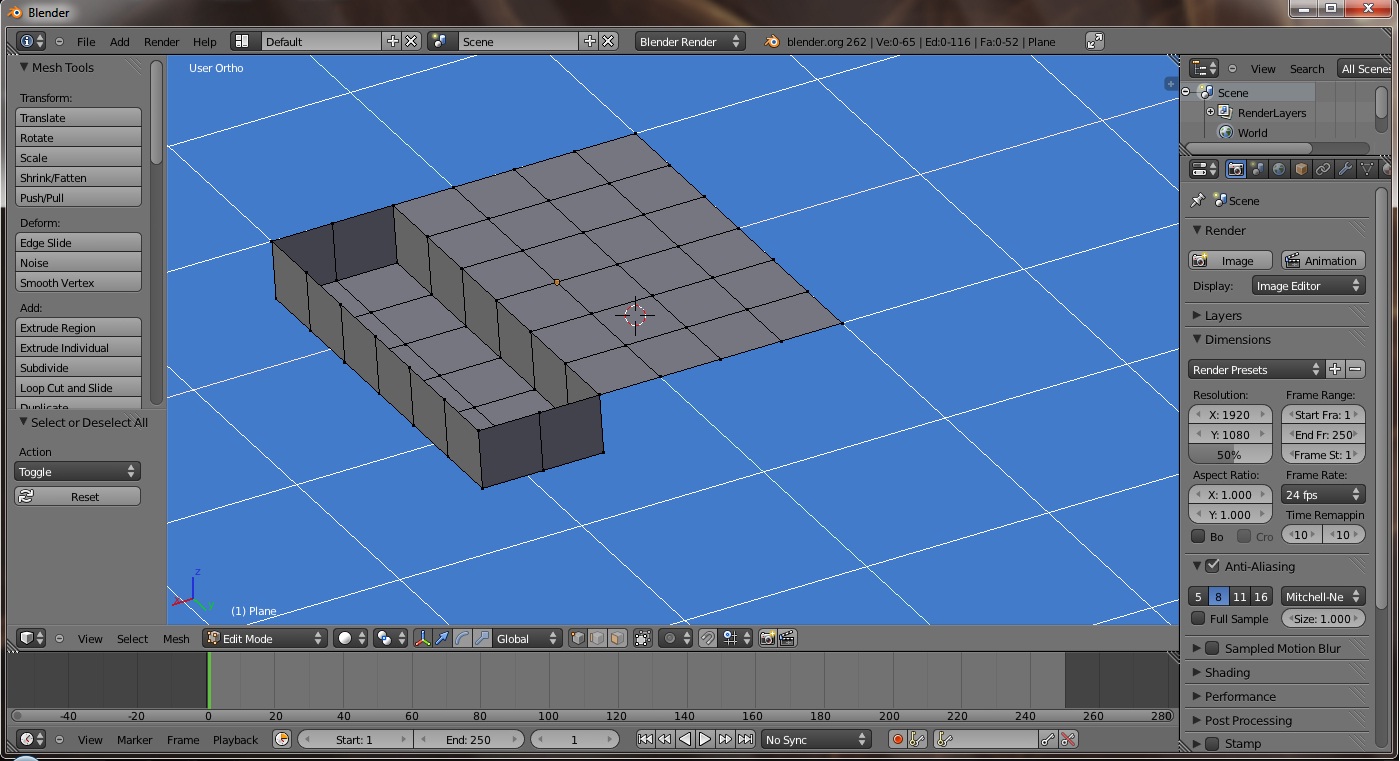The width and height of the screenshot is (1400, 761).
Task: Switch to the Modifiers wrench tab
Action: tap(1345, 169)
